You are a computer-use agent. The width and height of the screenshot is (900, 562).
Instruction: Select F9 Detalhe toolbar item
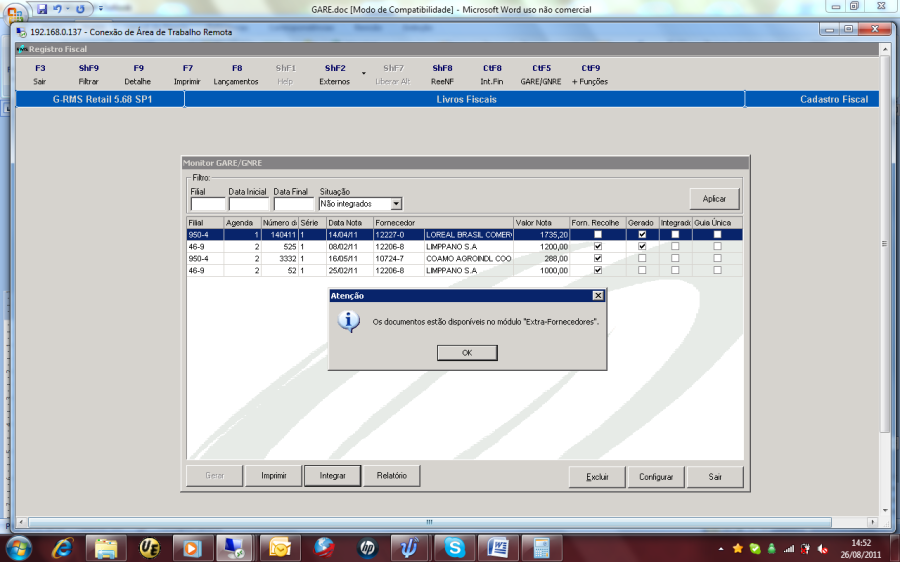pos(138,75)
